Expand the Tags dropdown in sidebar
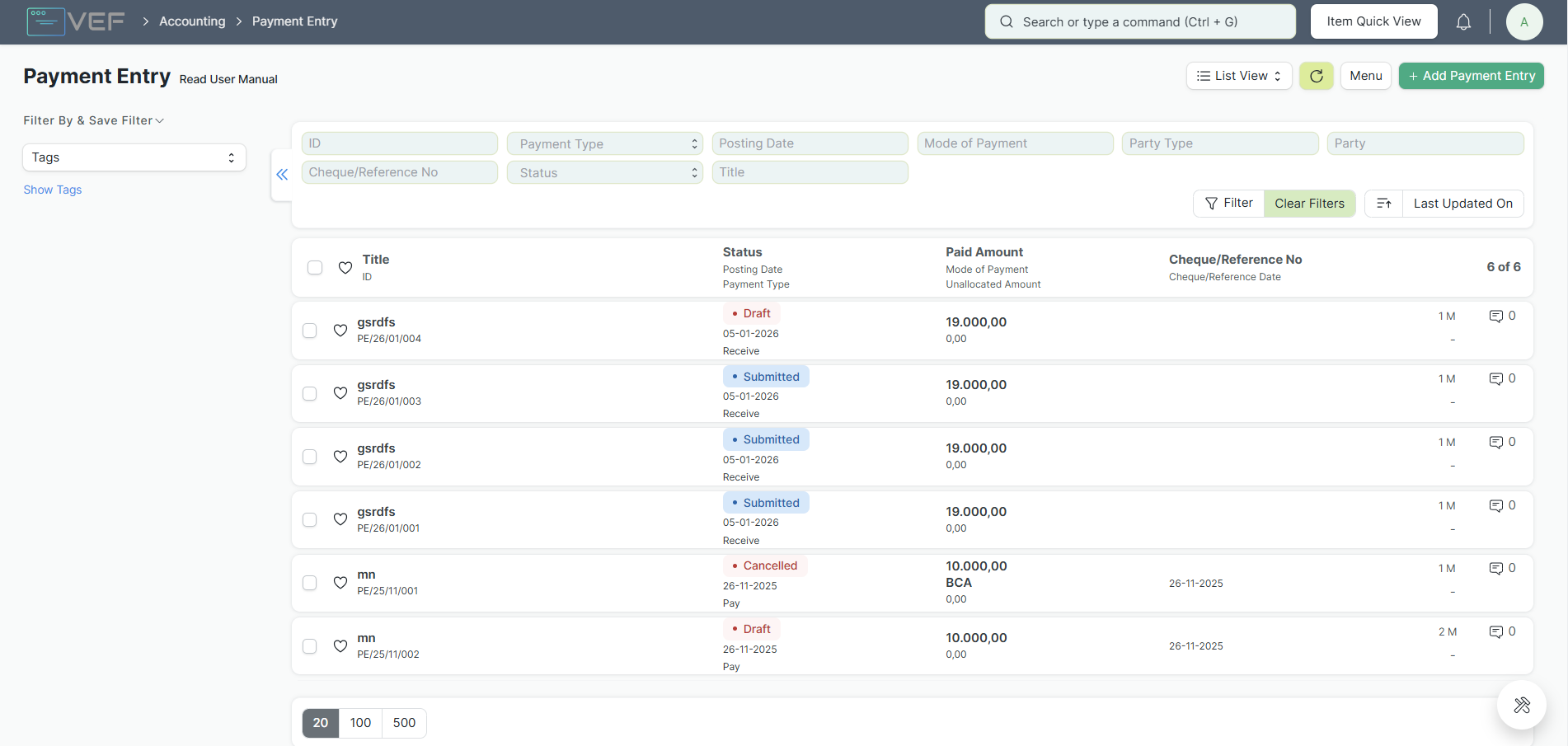This screenshot has height=746, width=1568. pos(134,157)
